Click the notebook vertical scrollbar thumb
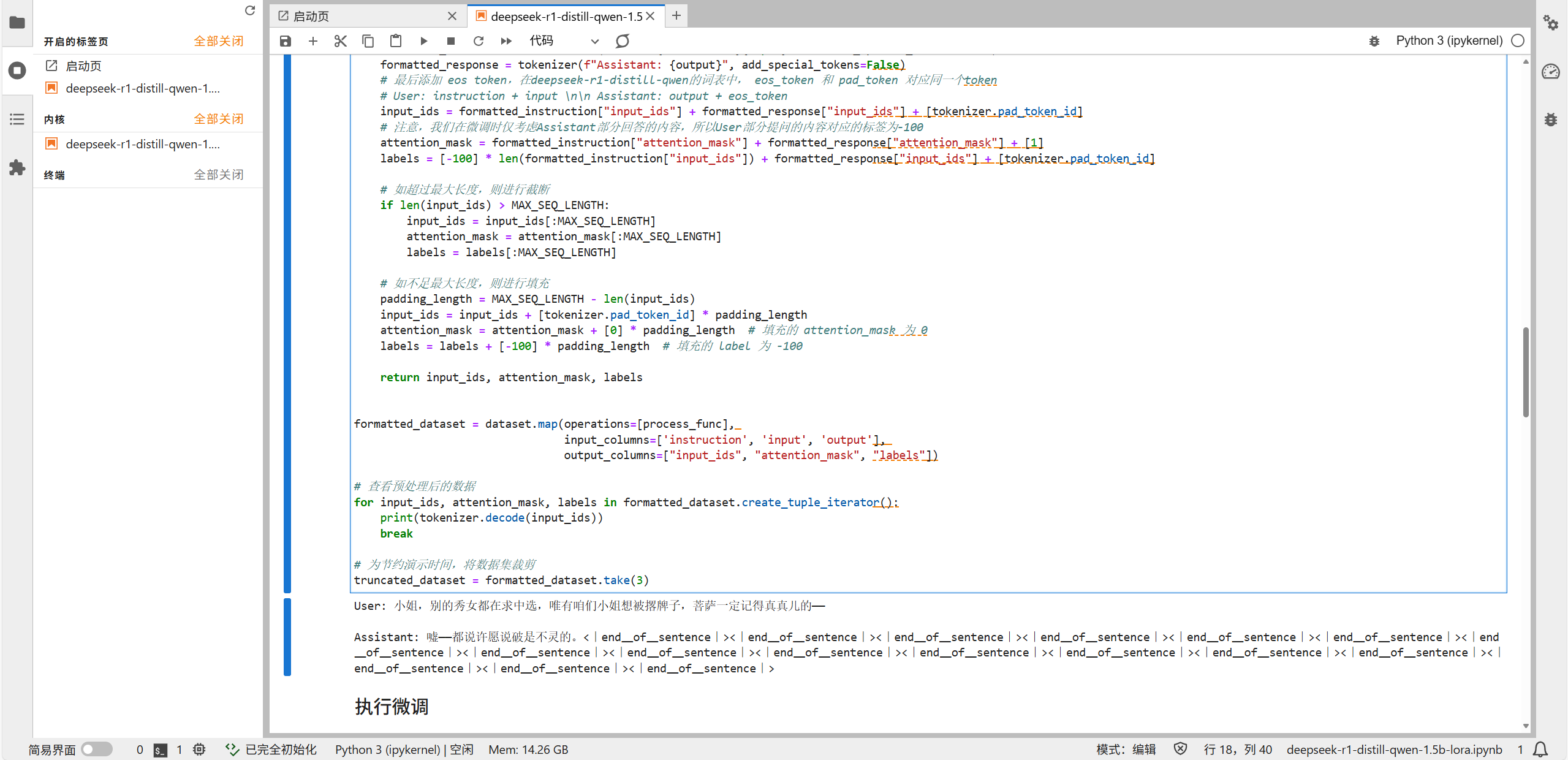1568x760 pixels. click(x=1525, y=371)
